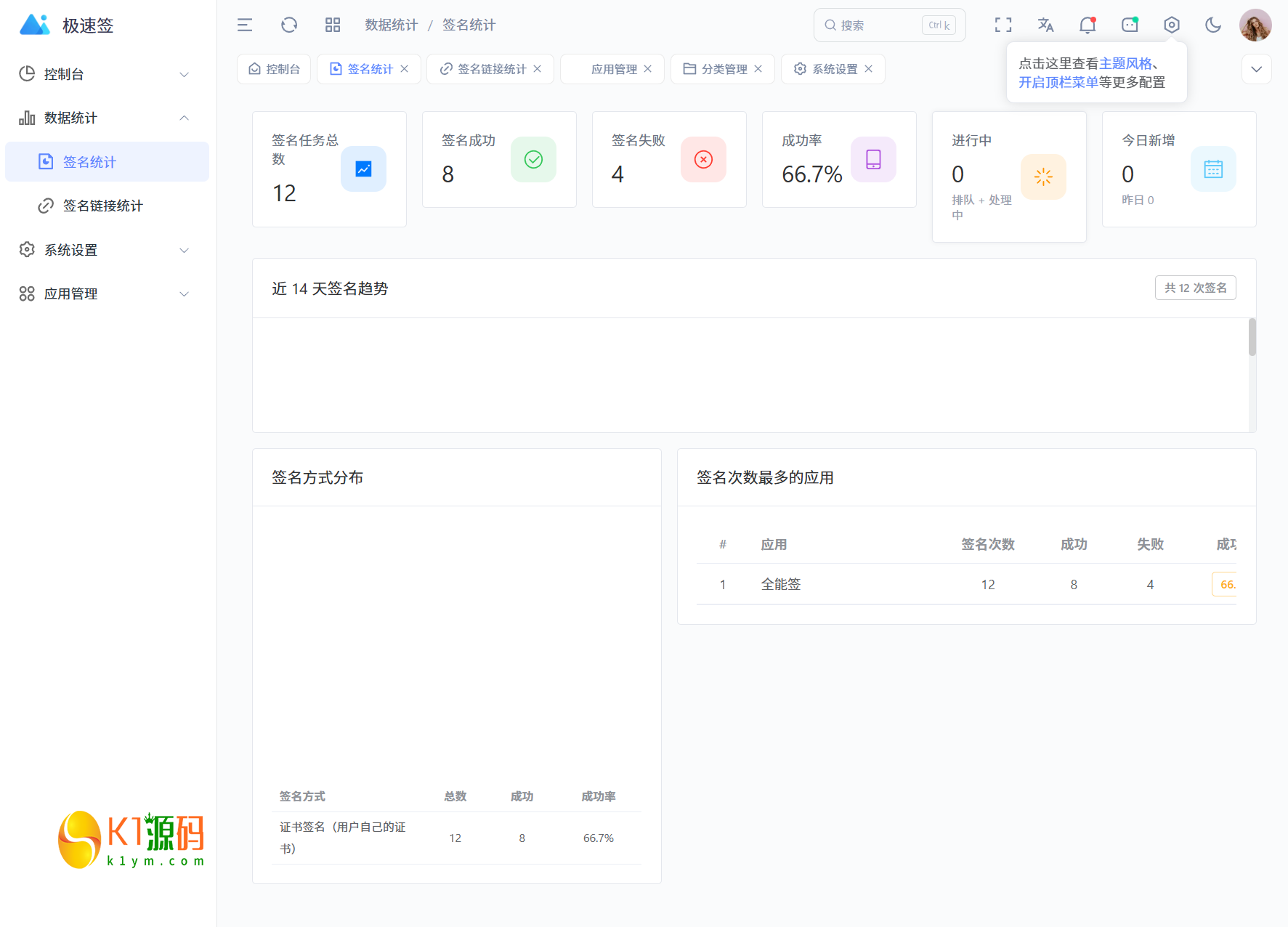Expand the 控制台 sidebar menu
1288x927 pixels.
(107, 74)
